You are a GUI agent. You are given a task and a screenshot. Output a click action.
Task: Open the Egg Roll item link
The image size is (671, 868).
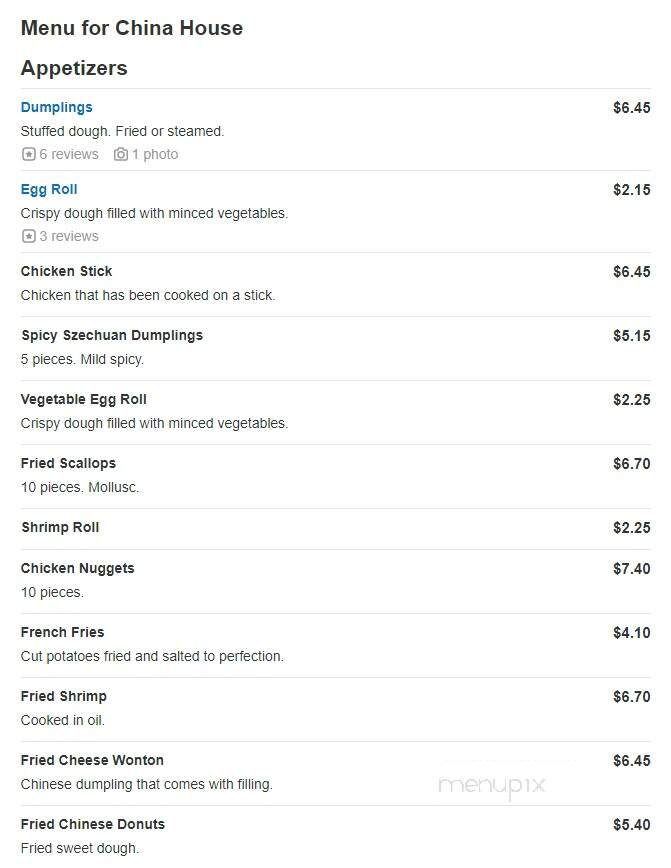pos(49,189)
